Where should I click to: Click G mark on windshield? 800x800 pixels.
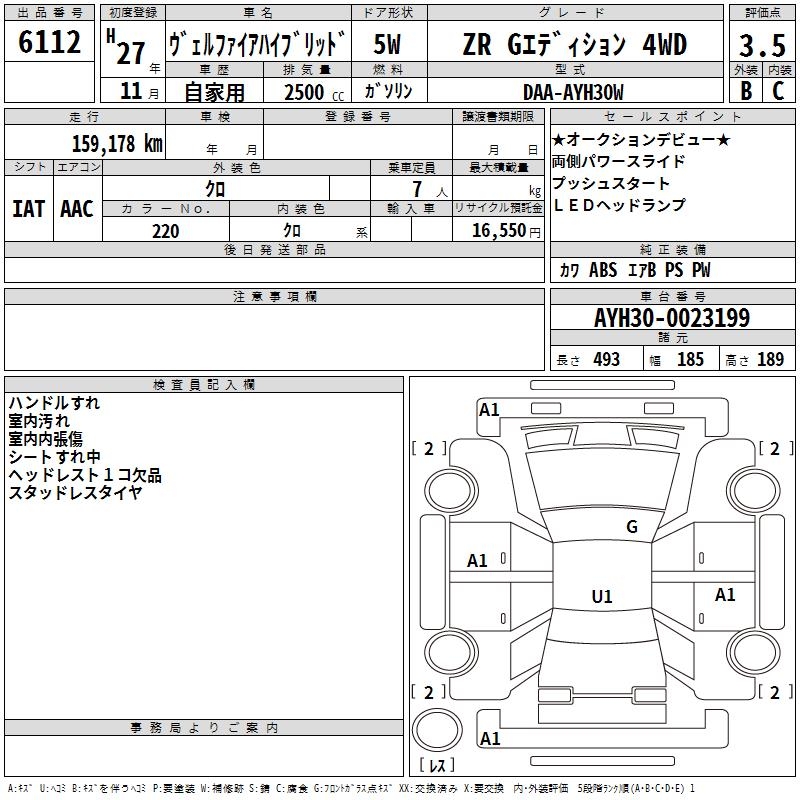(632, 527)
